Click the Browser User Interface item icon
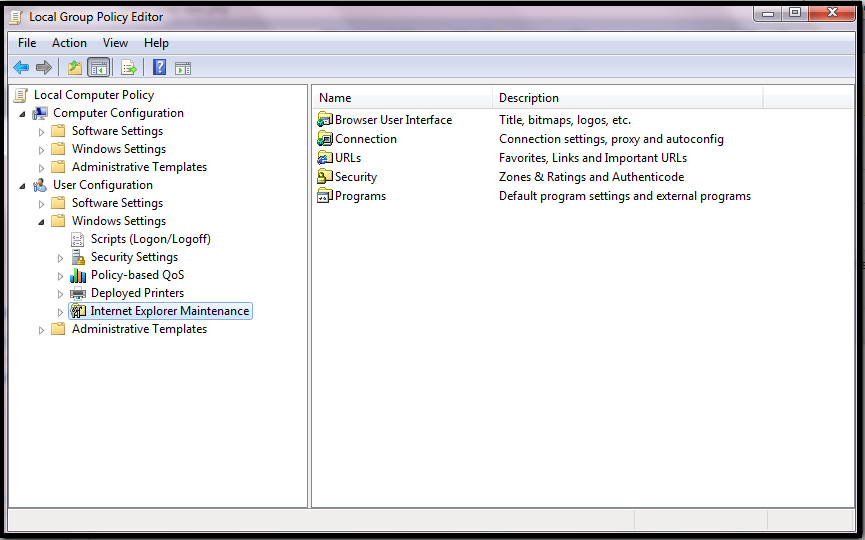 [x=325, y=120]
